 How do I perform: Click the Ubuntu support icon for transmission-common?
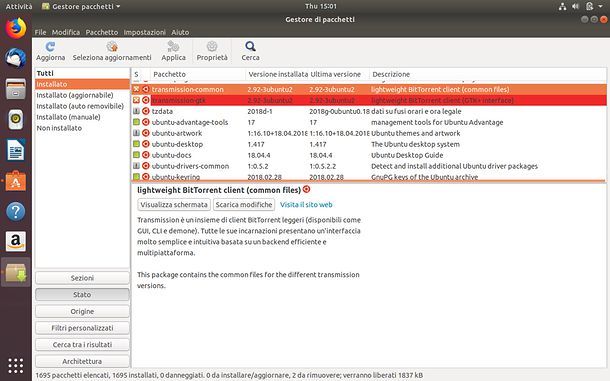[145, 89]
